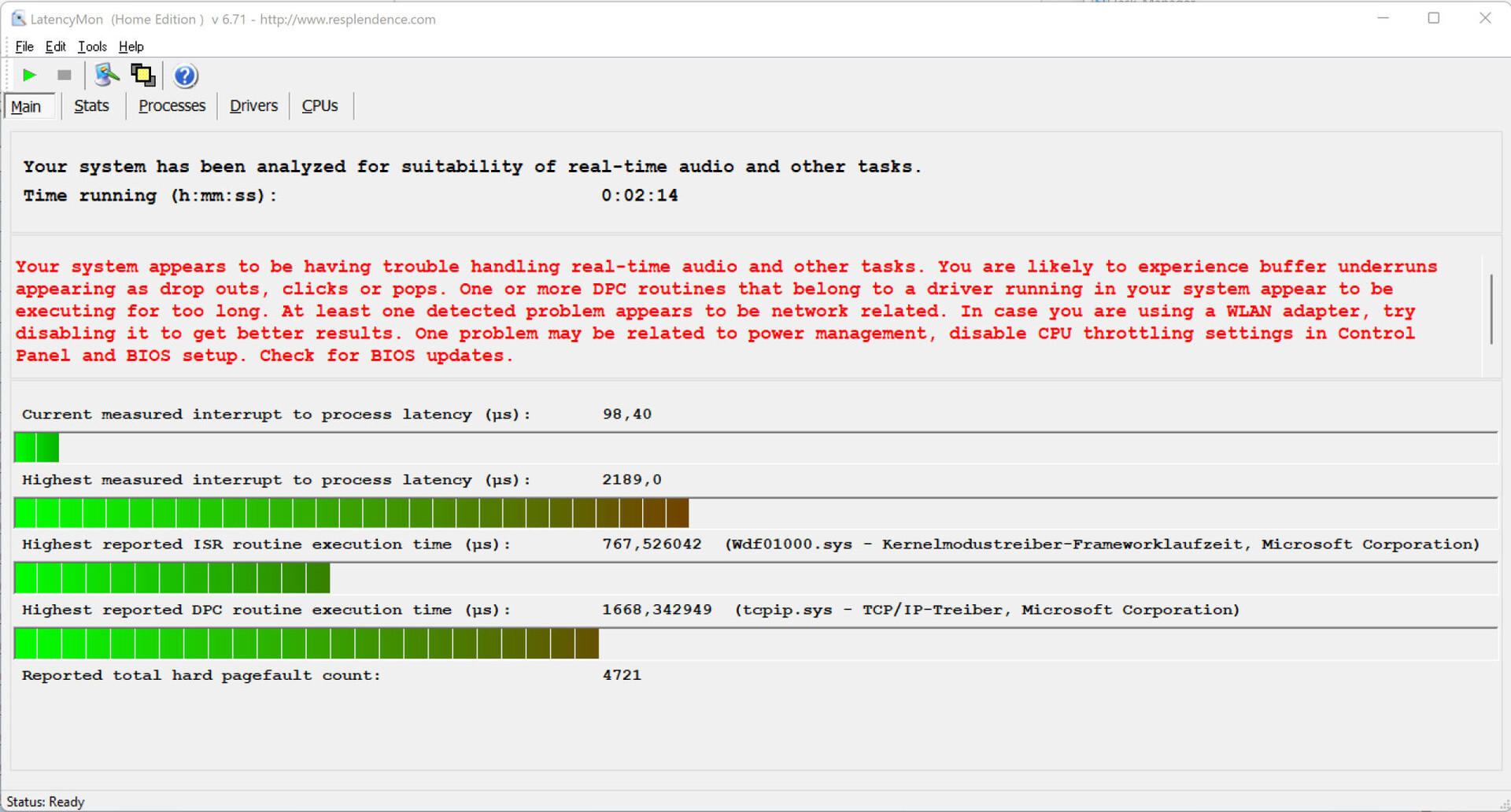Click the current latency value 98,40

coord(627,414)
